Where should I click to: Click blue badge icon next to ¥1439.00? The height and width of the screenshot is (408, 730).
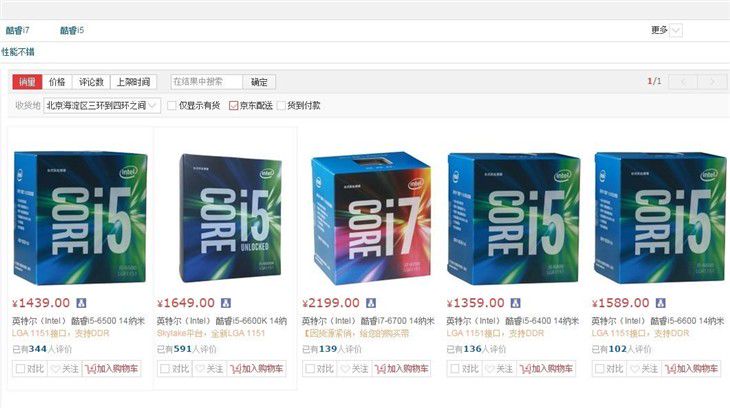point(81,303)
